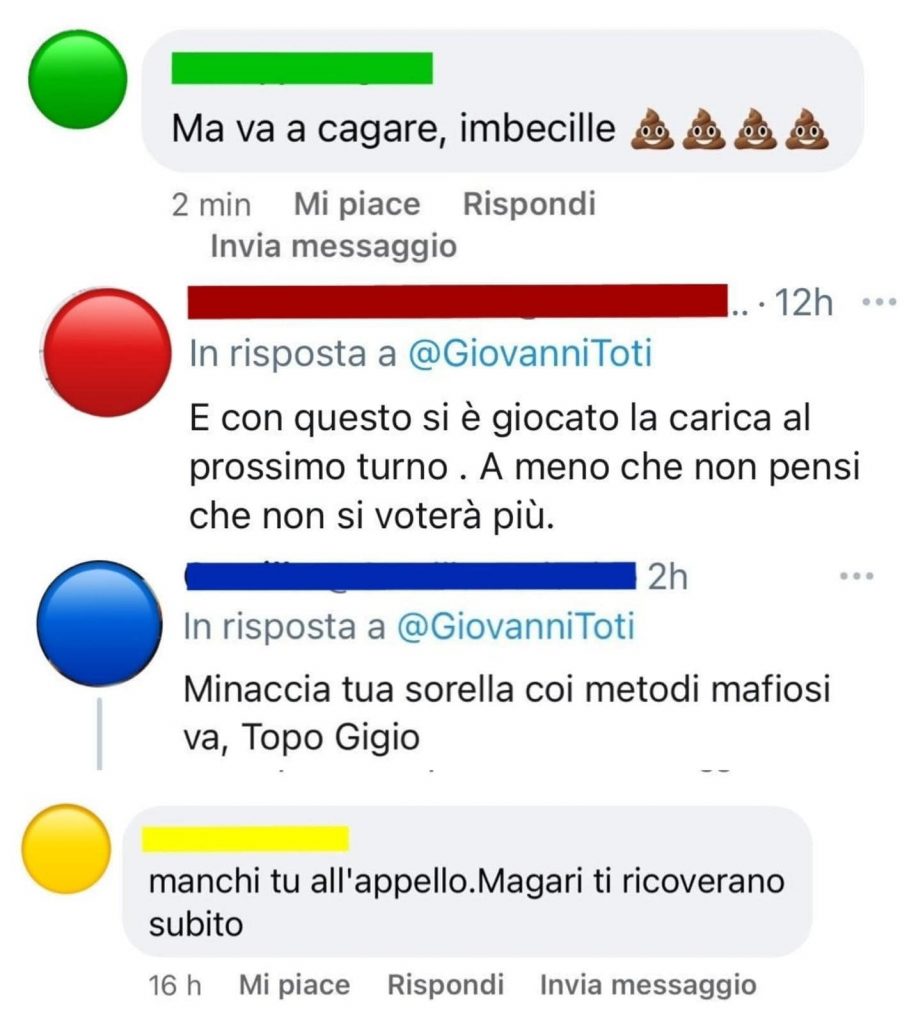
Task: Open more options on the 12h reply
Action: 878,301
